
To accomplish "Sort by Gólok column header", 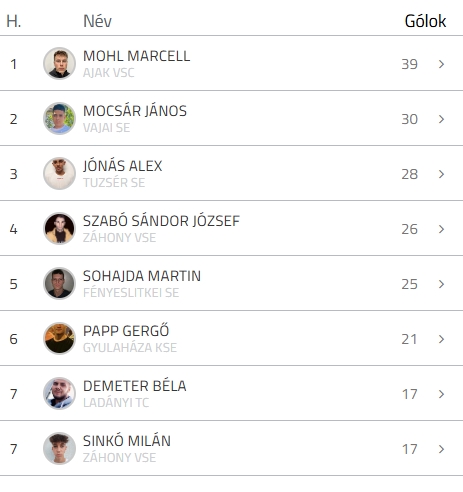I will click(x=425, y=21).
